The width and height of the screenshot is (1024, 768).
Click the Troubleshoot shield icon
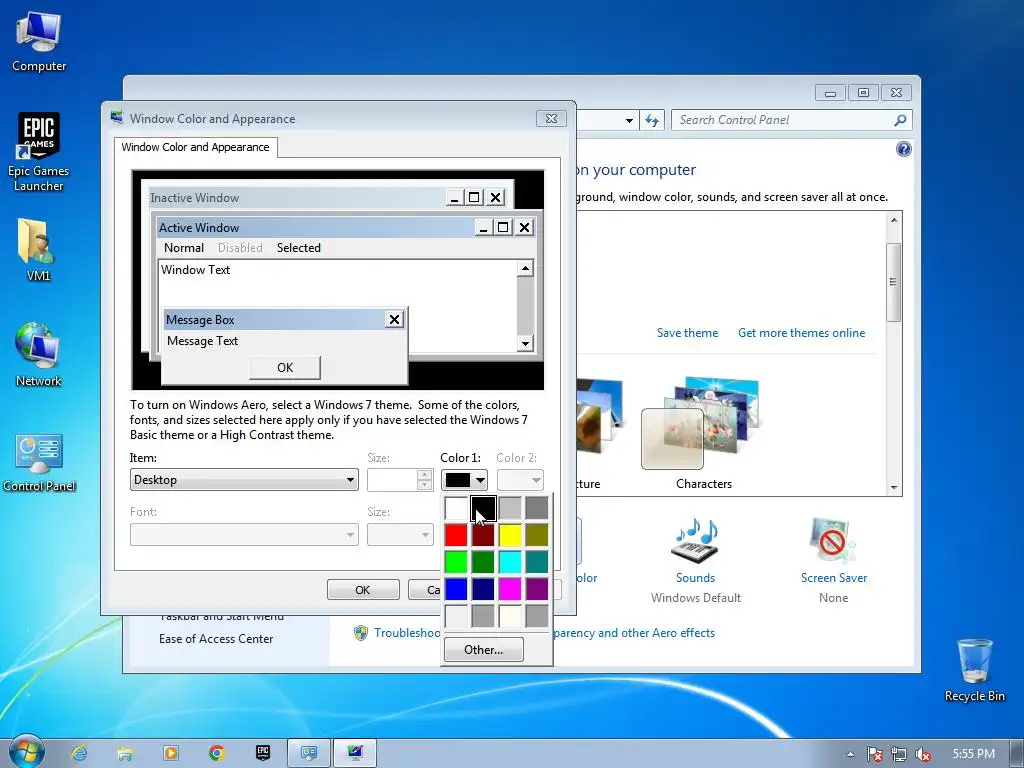[360, 633]
